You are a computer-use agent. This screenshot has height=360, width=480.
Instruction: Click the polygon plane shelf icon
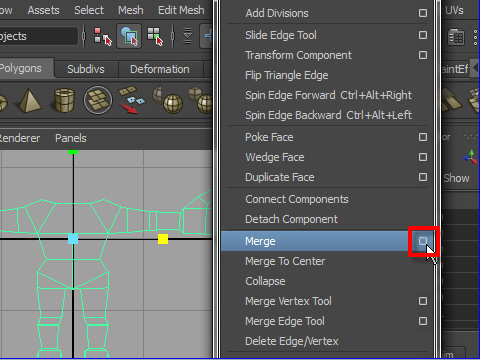98,100
